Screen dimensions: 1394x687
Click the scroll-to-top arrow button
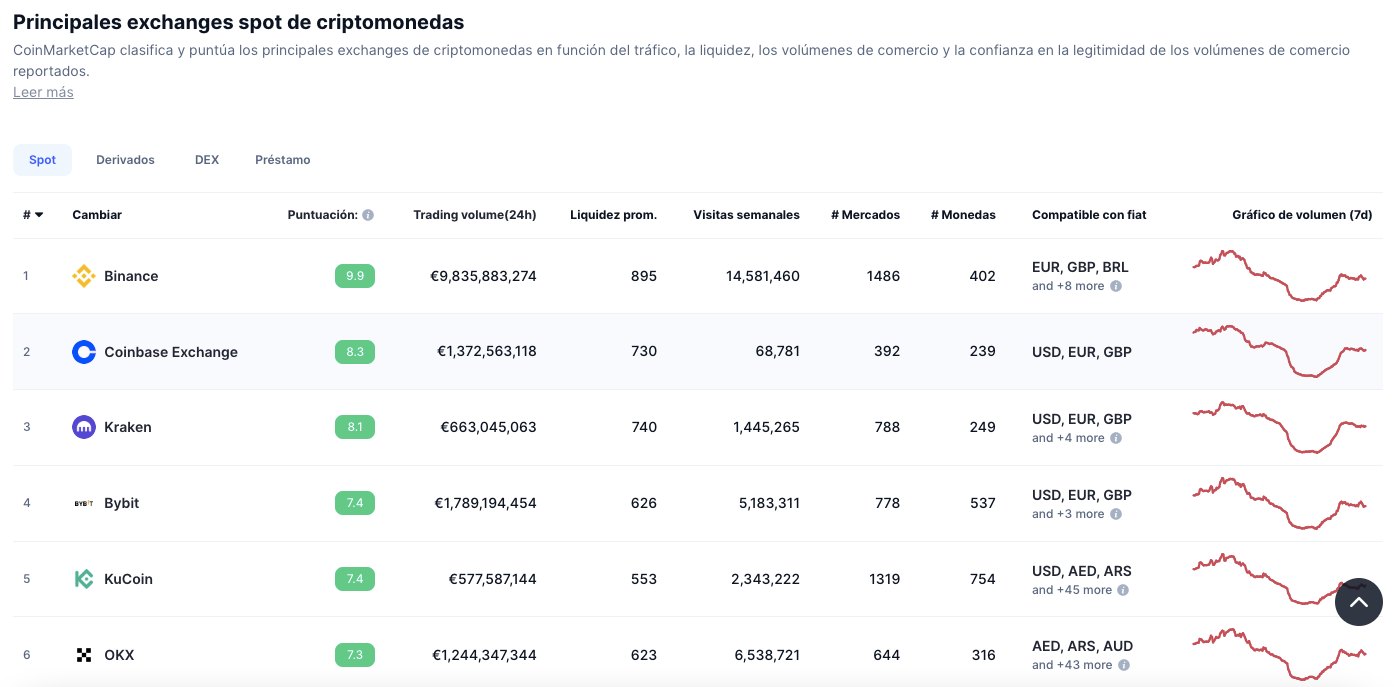(1358, 602)
